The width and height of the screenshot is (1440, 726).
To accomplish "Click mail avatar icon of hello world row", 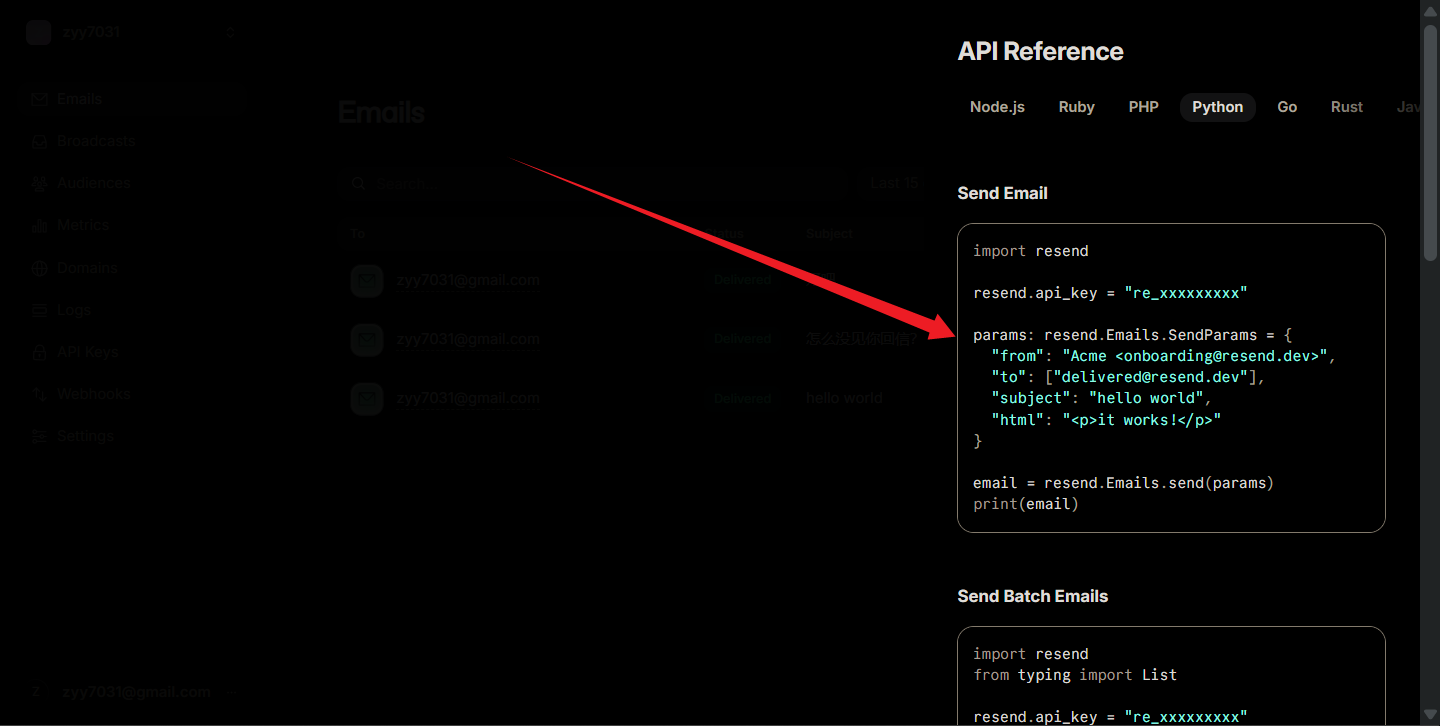I will tap(367, 398).
